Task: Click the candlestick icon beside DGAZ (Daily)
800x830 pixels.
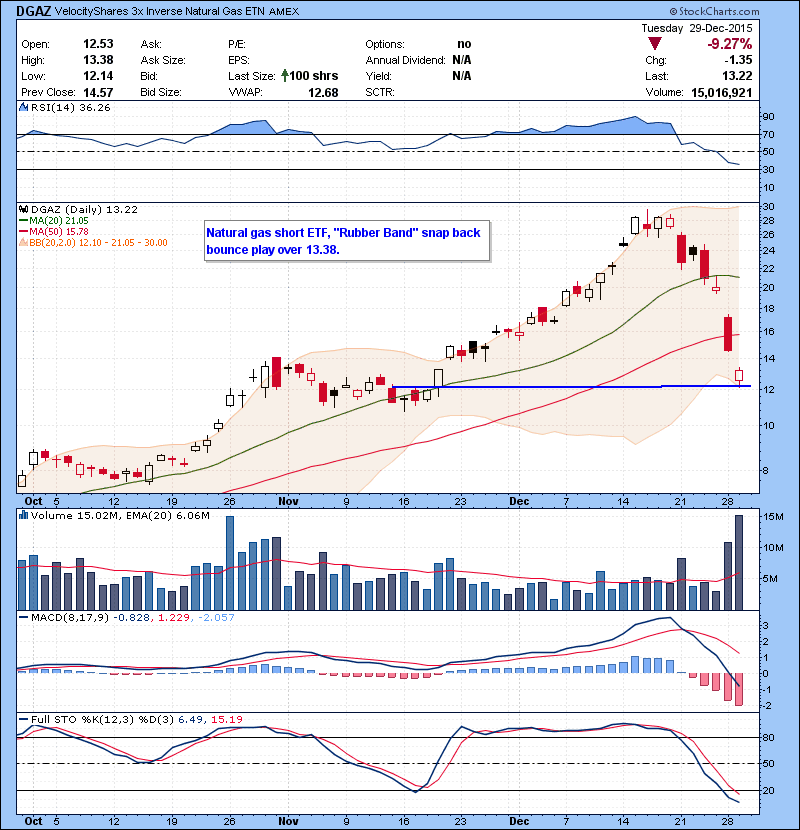Action: coord(23,210)
